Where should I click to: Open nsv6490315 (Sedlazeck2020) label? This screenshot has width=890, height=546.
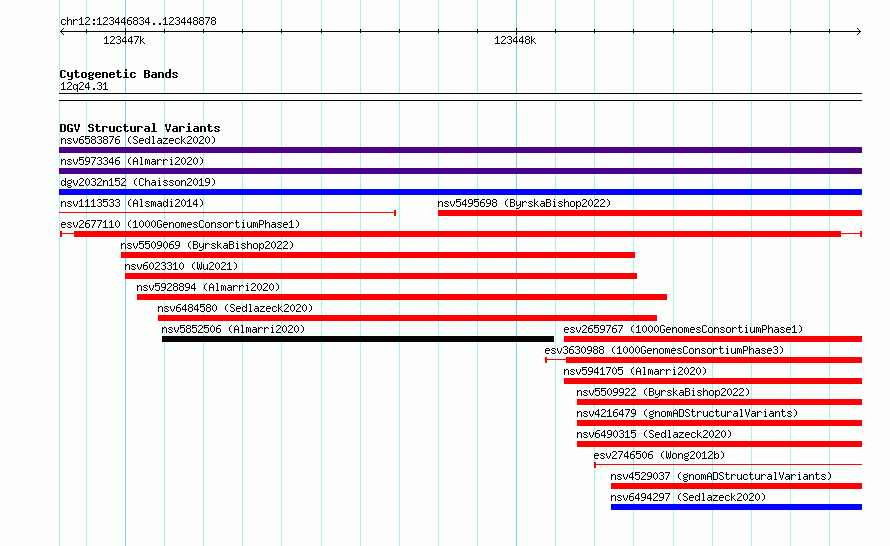[x=654, y=434]
